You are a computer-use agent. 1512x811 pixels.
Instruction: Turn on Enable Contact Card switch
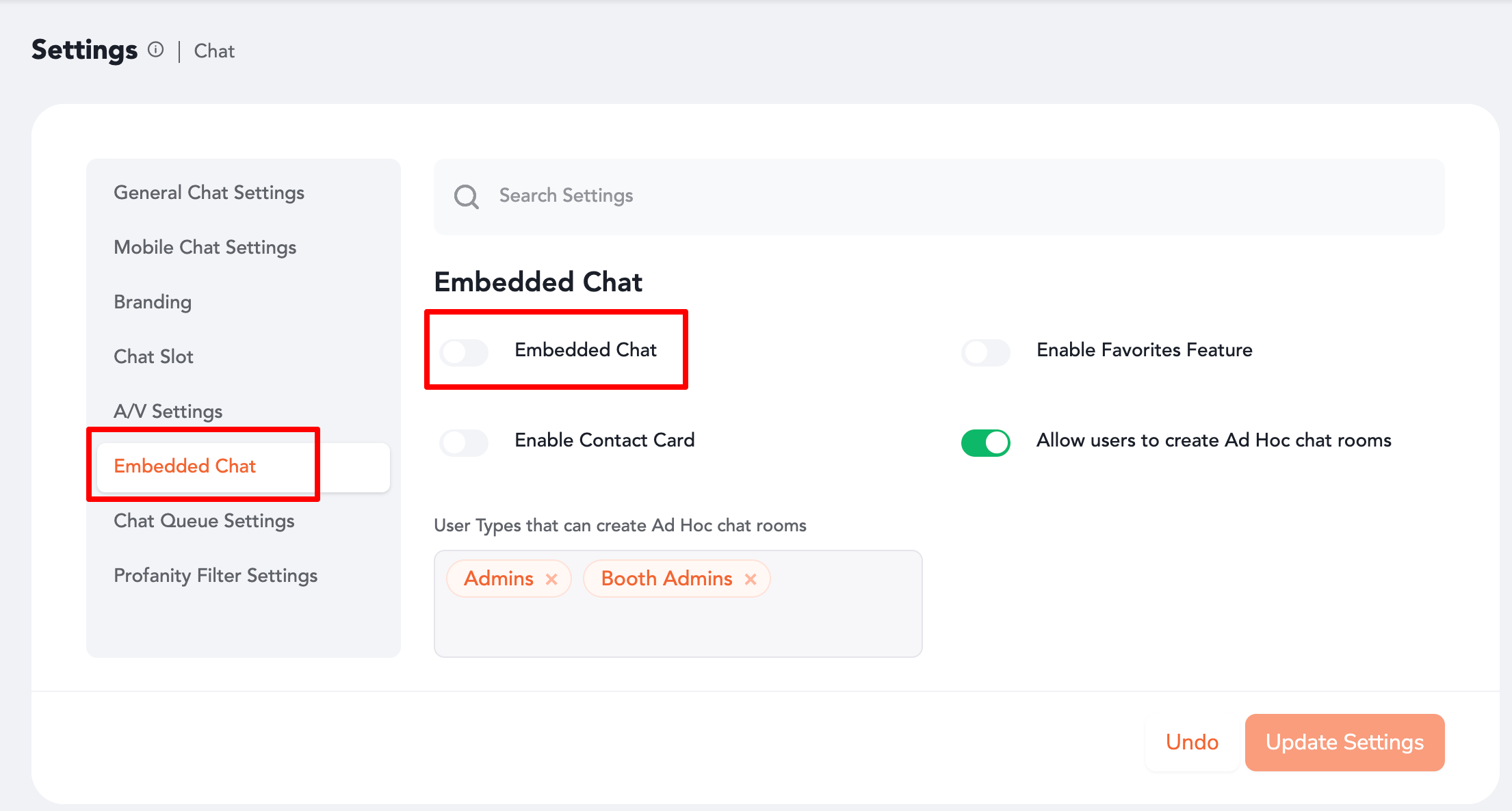[x=464, y=442]
